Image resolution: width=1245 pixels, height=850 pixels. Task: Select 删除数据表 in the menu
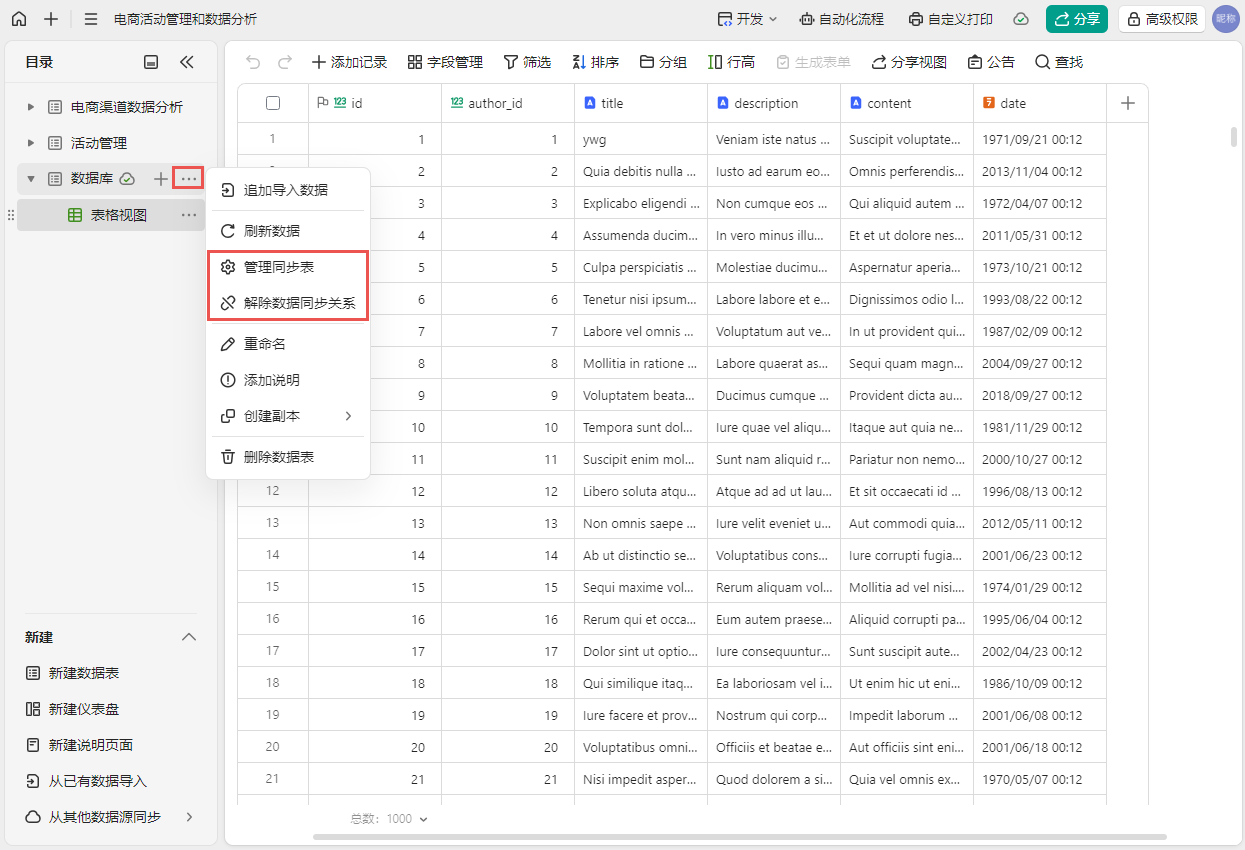point(279,457)
